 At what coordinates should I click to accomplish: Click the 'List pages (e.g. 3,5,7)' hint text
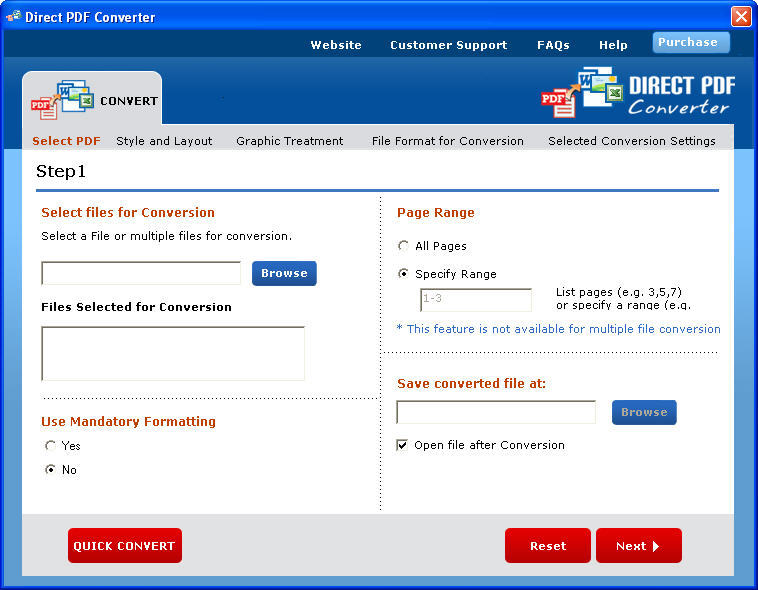619,292
